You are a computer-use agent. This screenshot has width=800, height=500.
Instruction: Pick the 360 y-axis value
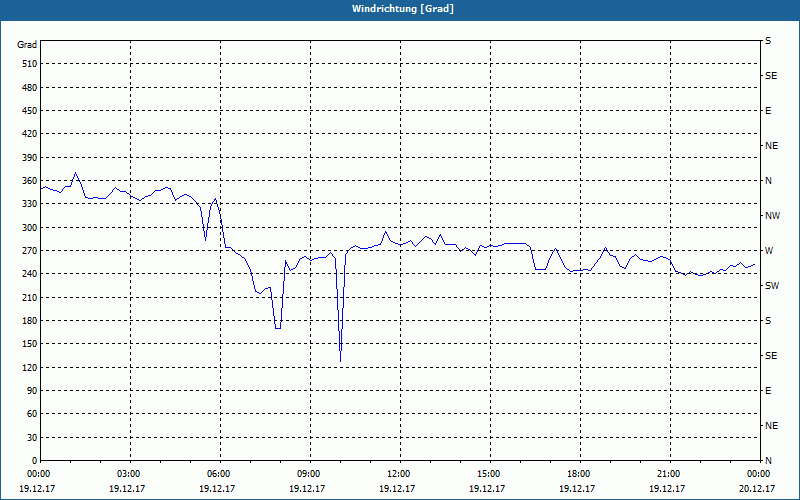click(30, 181)
